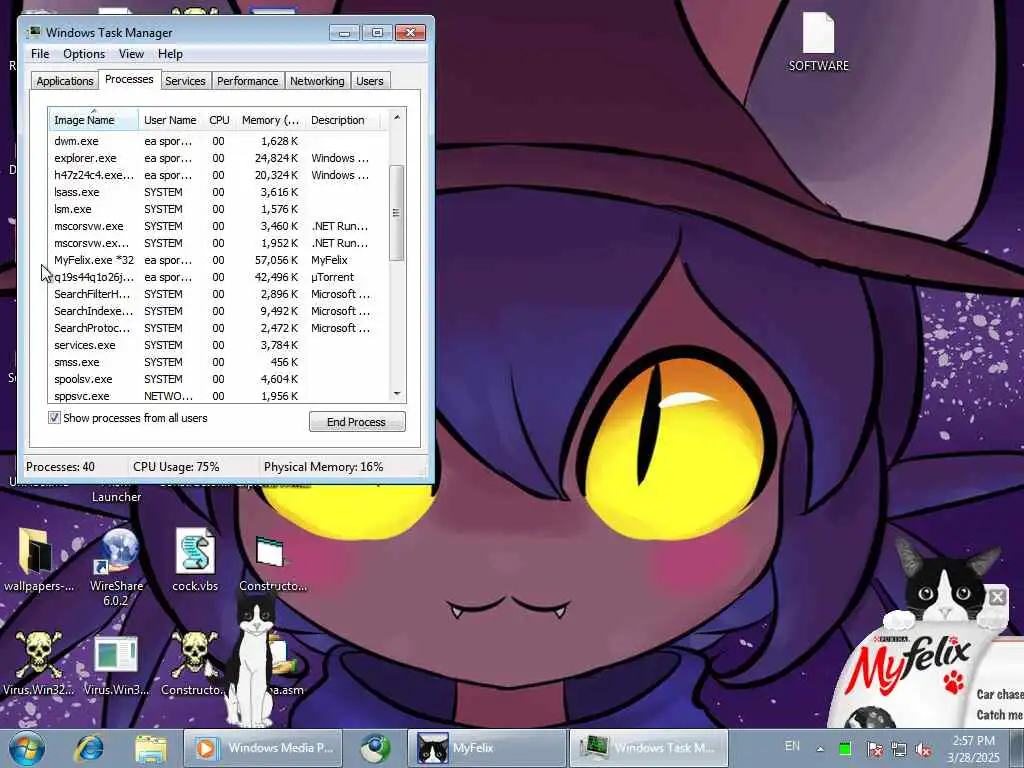
Task: Switch to the Networking tab
Action: coord(317,81)
